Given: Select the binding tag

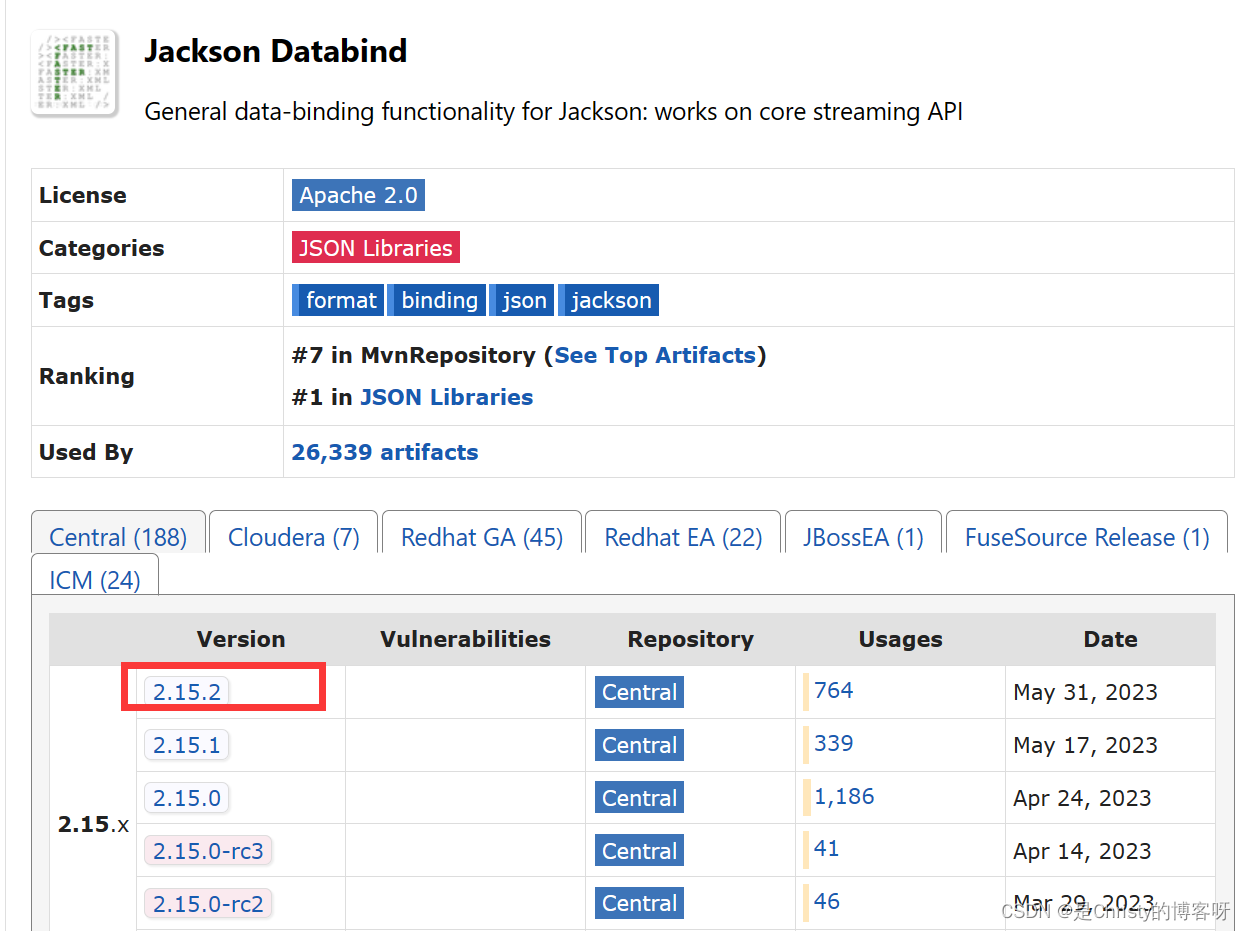Looking at the screenshot, I should [437, 300].
